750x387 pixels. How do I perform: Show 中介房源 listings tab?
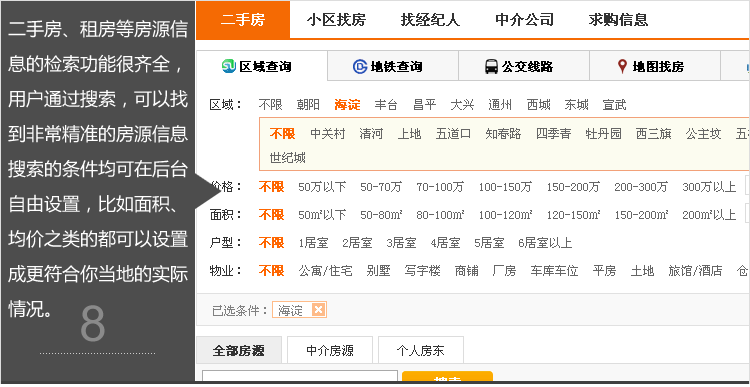[330, 351]
